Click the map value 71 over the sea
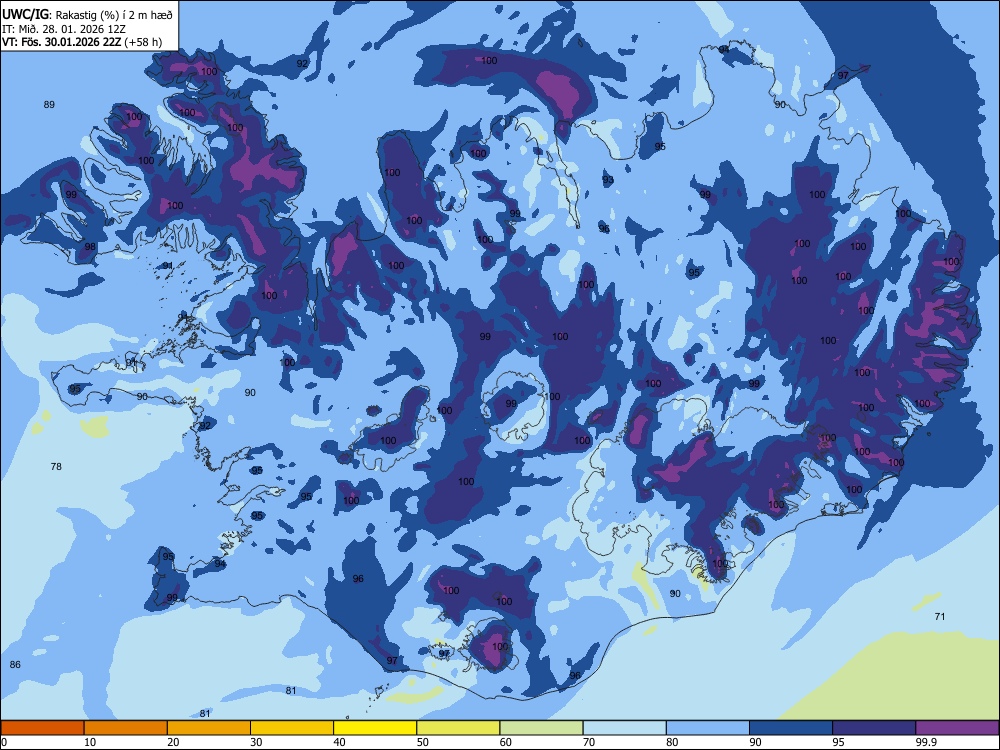The height and width of the screenshot is (750, 1000). [x=939, y=616]
